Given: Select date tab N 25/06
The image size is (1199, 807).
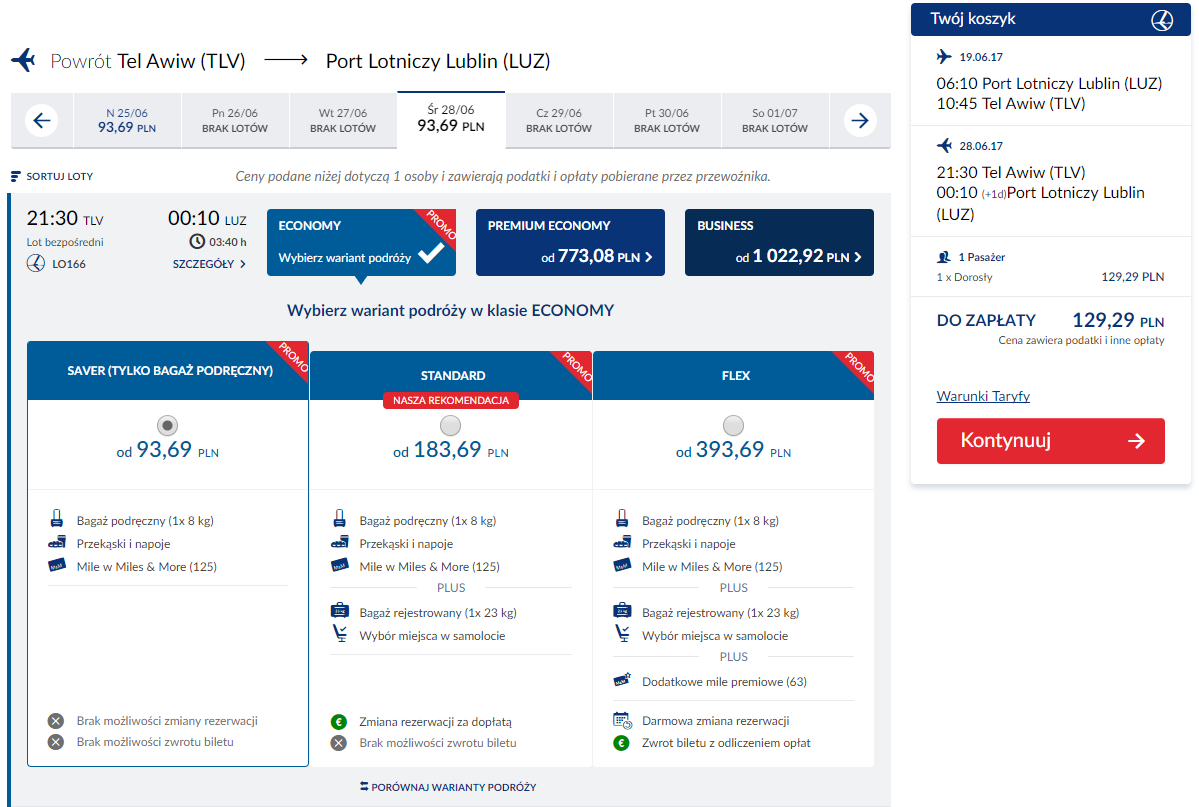Looking at the screenshot, I should tap(127, 120).
